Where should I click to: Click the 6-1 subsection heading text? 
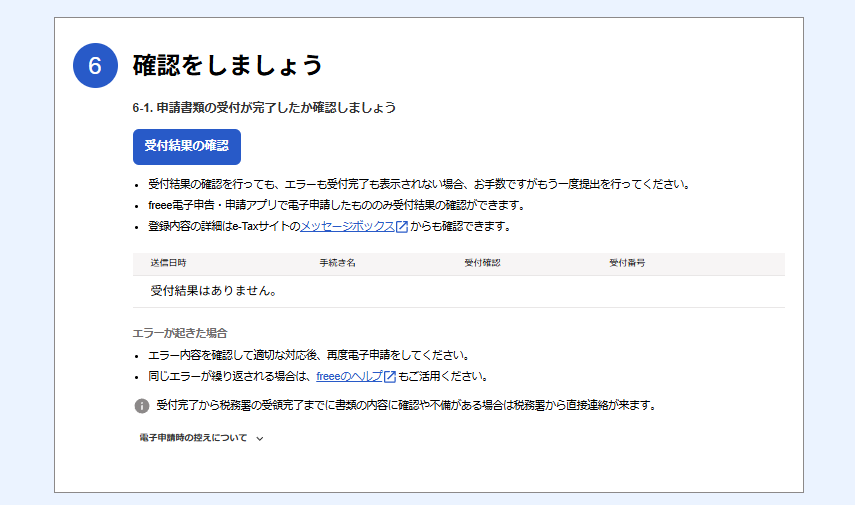click(x=264, y=107)
